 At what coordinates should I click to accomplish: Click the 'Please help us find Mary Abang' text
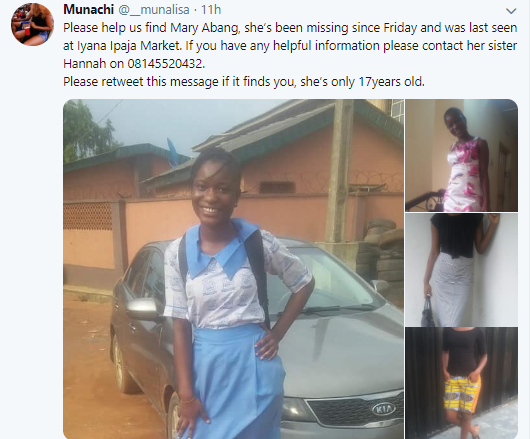(151, 28)
